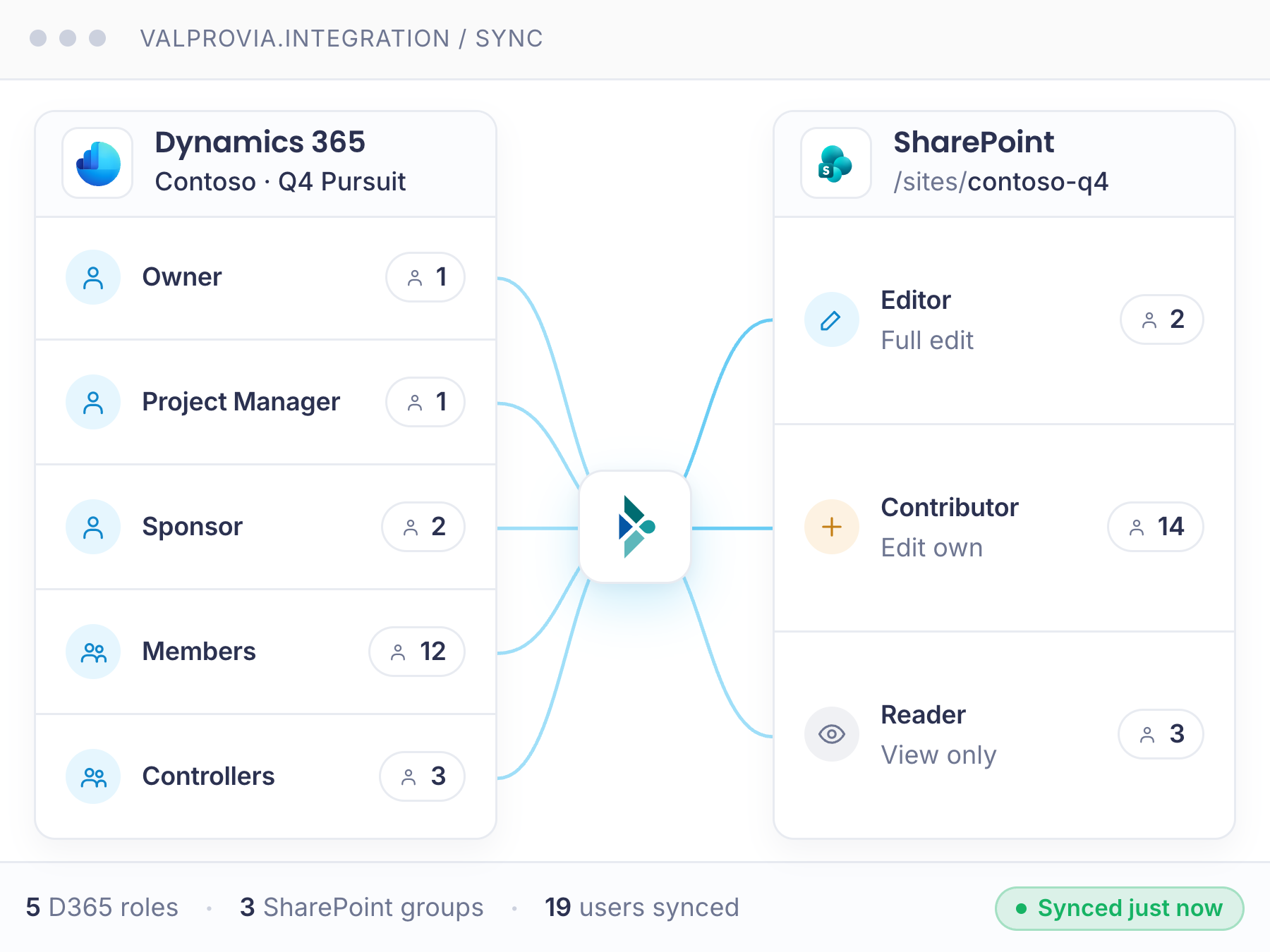The width and height of the screenshot is (1270, 952).
Task: Click the SharePoint logo icon
Action: 836,163
